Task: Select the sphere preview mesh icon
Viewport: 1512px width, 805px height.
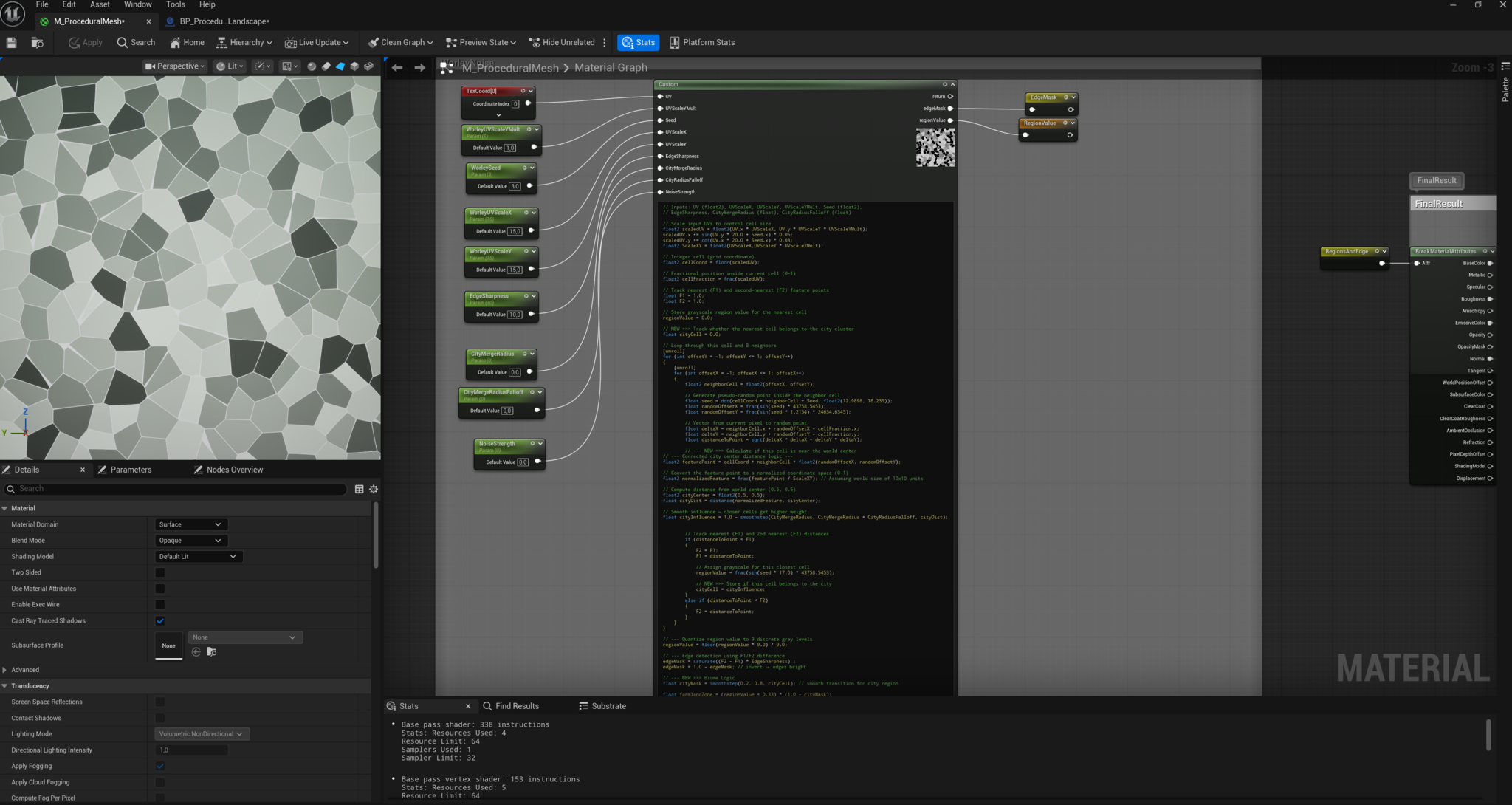Action: tap(312, 66)
